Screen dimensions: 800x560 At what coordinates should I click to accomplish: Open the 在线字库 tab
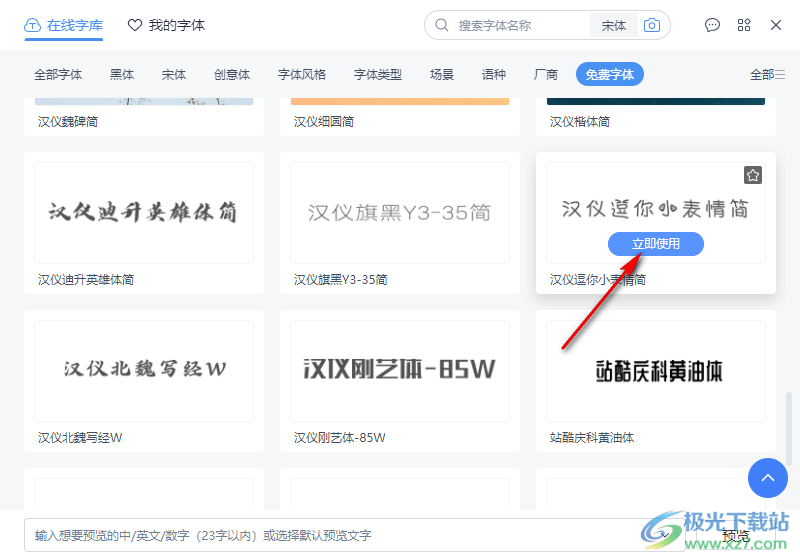point(64,25)
